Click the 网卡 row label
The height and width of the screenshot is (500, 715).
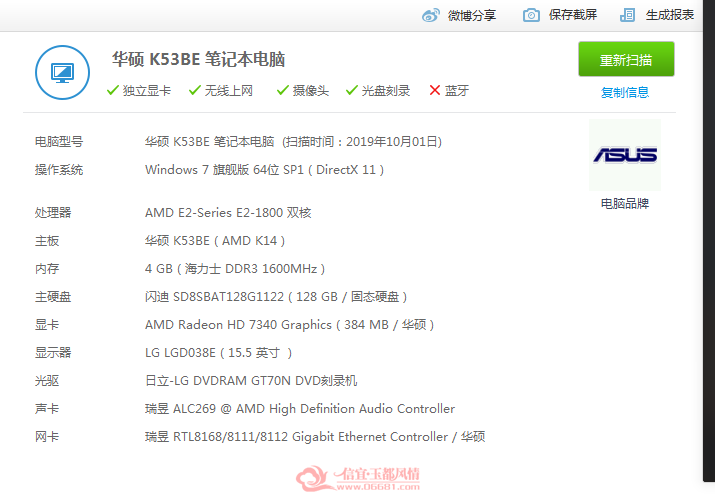47,437
